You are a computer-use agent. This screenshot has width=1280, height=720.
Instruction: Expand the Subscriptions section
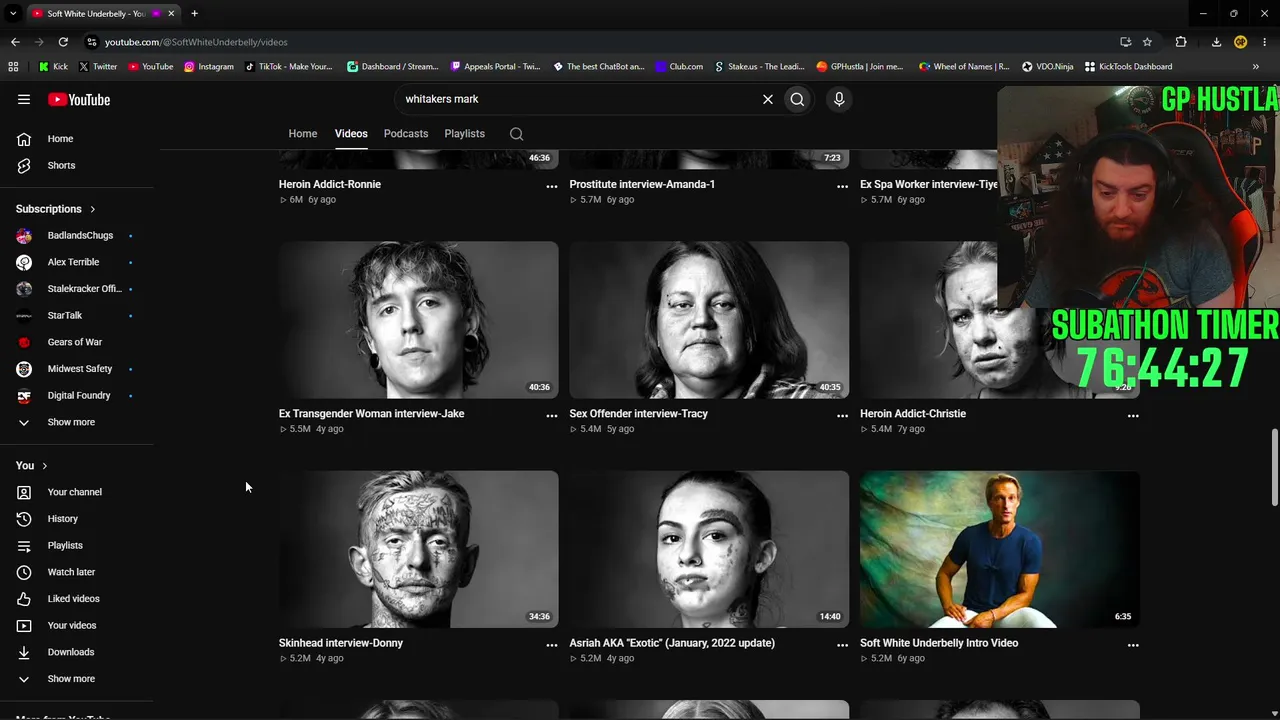point(56,209)
